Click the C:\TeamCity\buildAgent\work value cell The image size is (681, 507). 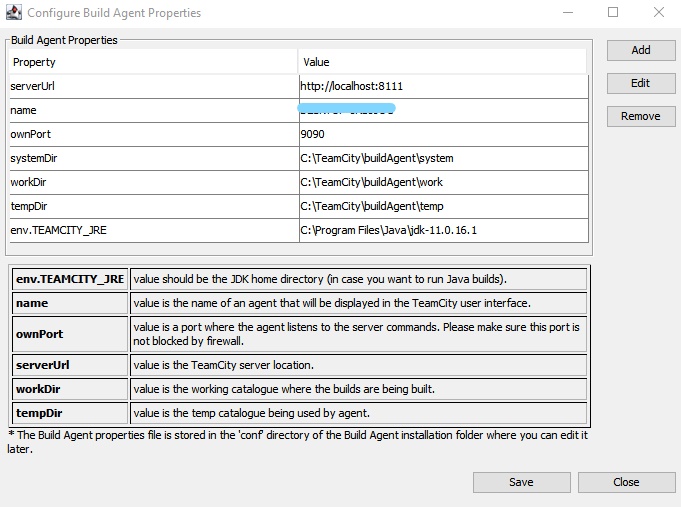[x=443, y=182]
